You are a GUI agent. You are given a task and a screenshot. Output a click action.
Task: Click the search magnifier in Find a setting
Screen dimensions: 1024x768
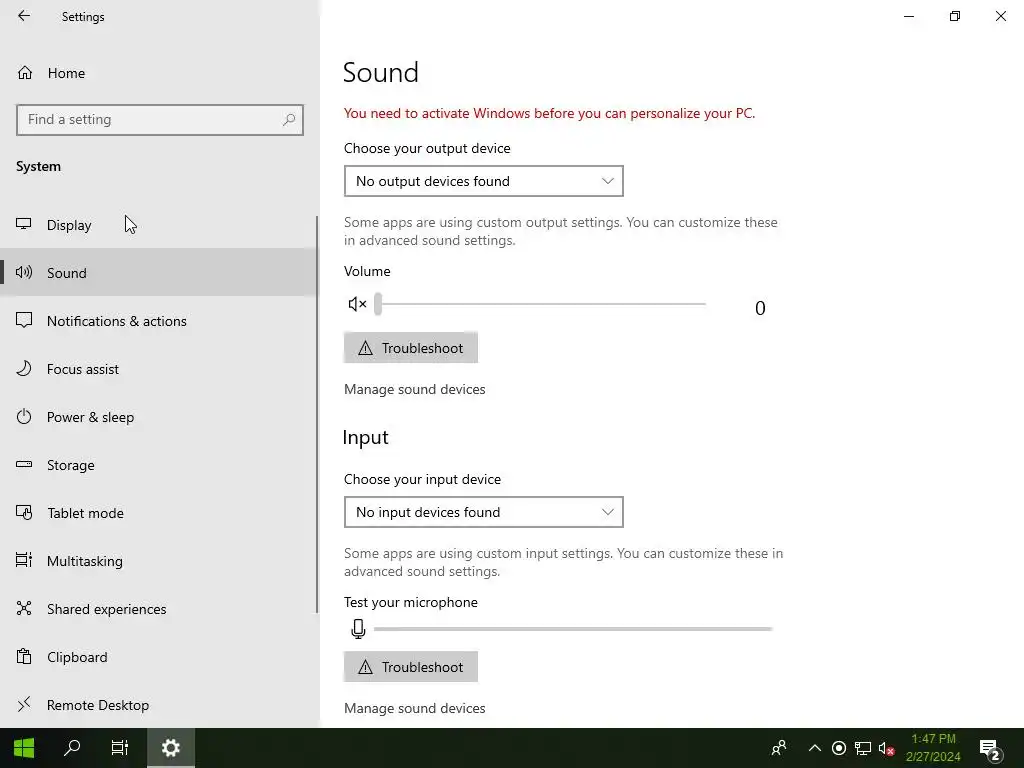click(x=289, y=120)
